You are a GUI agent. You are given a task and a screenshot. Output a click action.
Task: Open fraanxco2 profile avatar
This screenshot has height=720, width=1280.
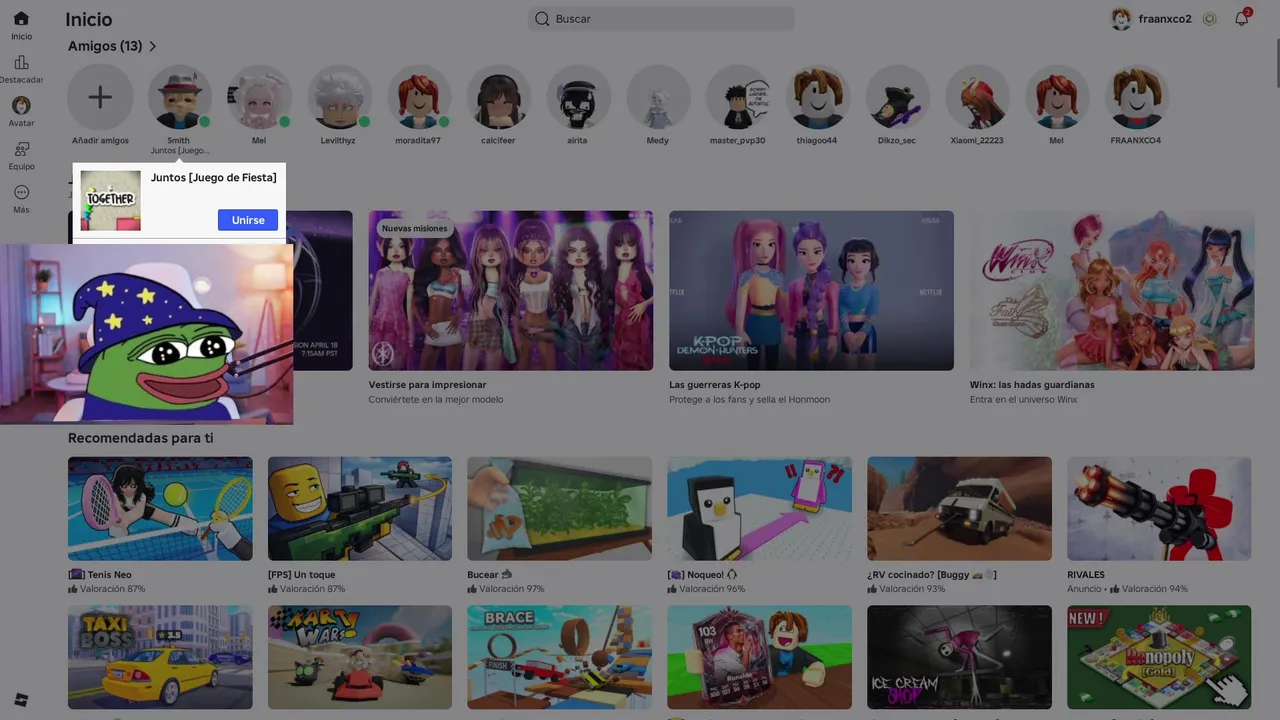pyautogui.click(x=1121, y=19)
